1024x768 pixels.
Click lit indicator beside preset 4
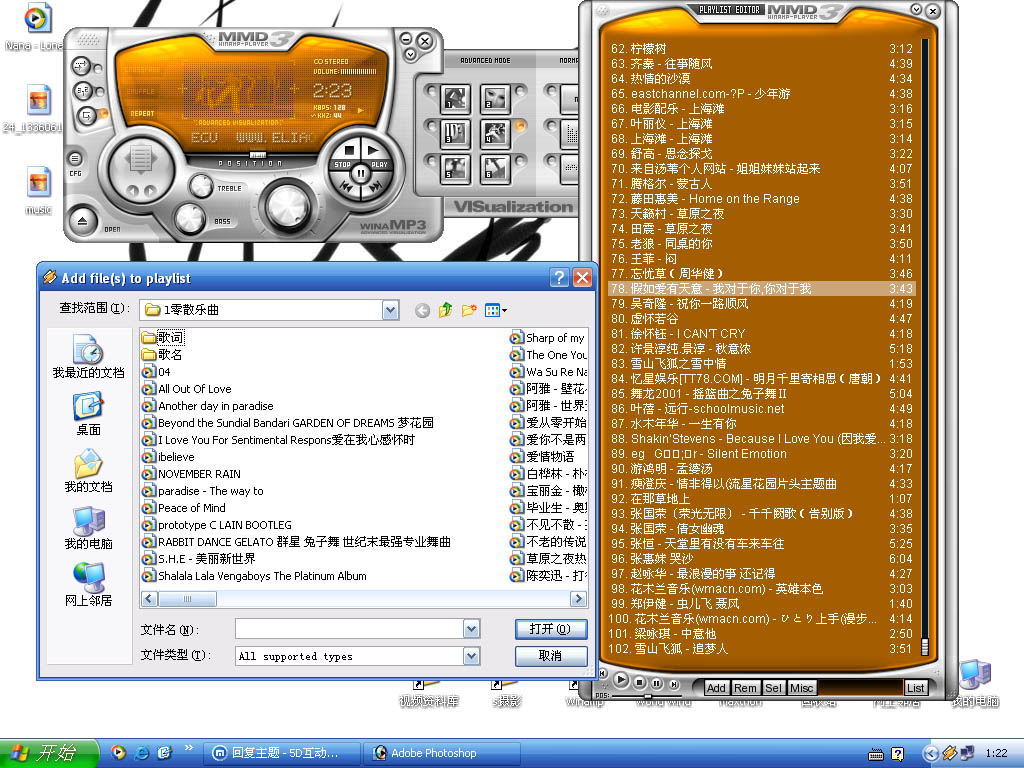(x=520, y=125)
